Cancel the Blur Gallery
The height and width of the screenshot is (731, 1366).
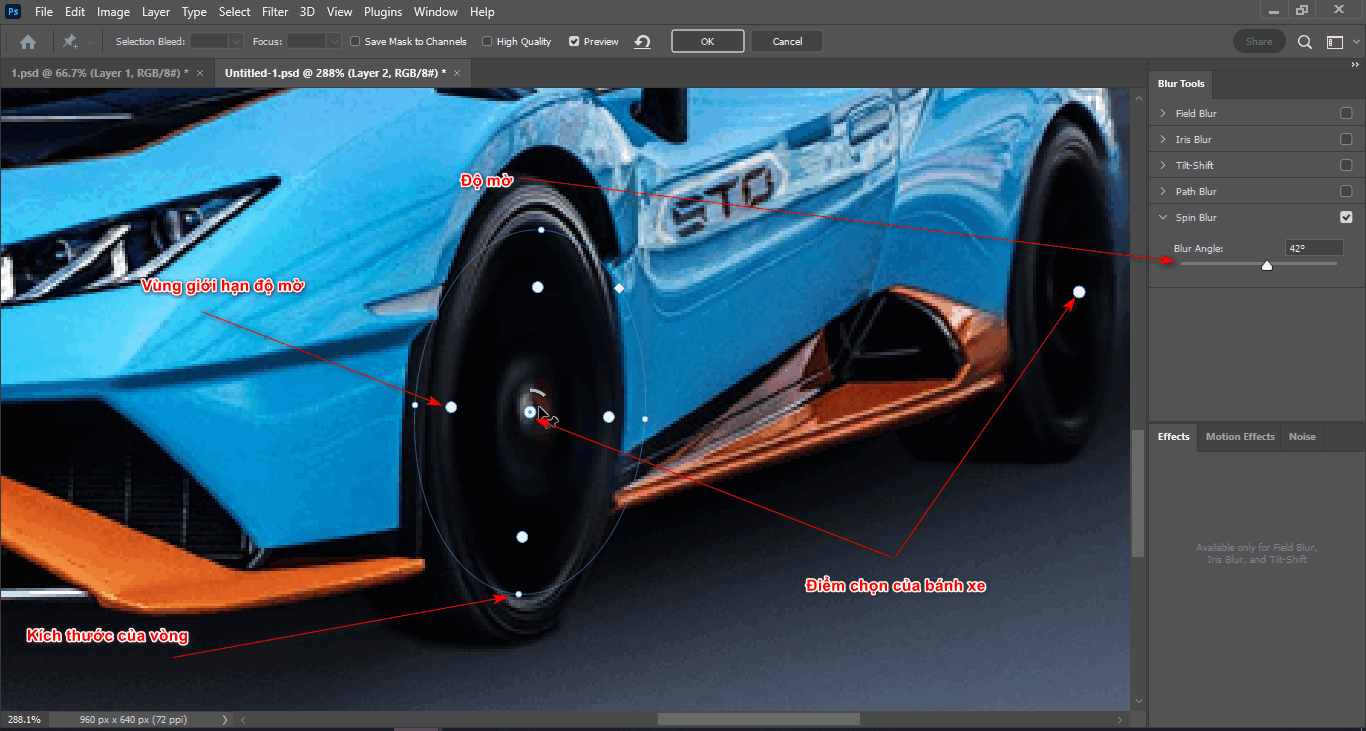click(x=786, y=41)
